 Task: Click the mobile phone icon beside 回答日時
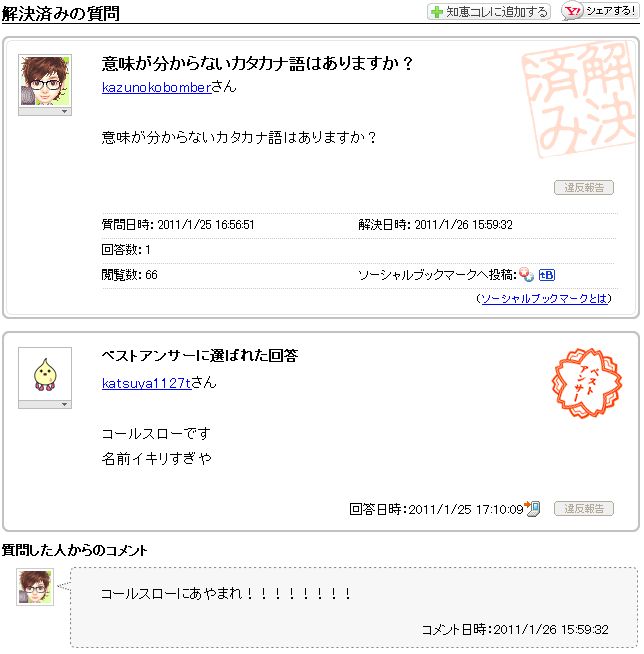coord(533,508)
